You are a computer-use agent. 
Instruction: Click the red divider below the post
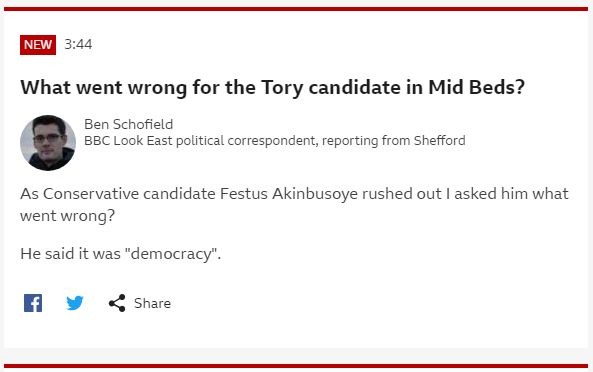[296, 366]
